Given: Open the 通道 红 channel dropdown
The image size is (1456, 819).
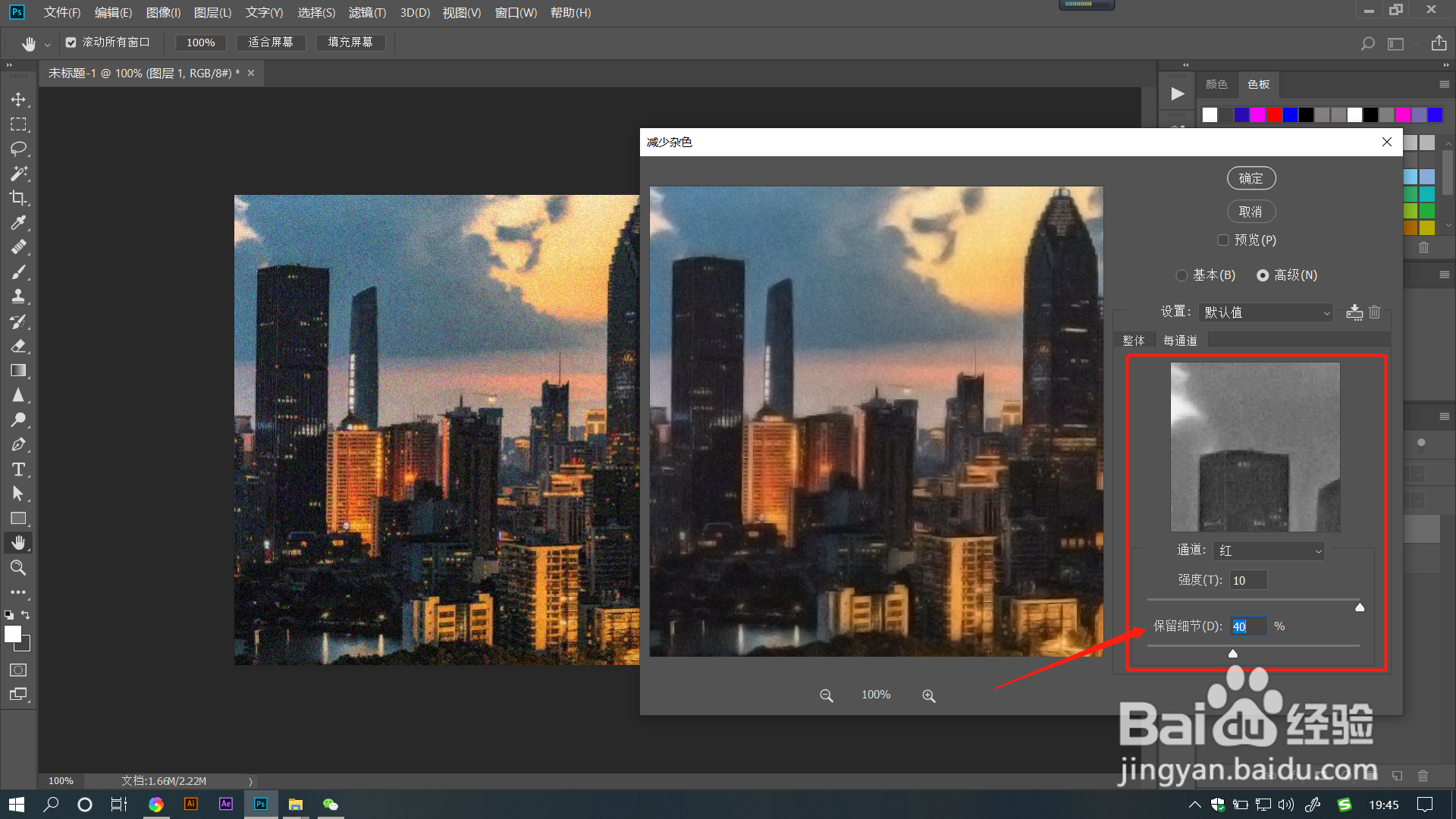Looking at the screenshot, I should tap(1269, 551).
